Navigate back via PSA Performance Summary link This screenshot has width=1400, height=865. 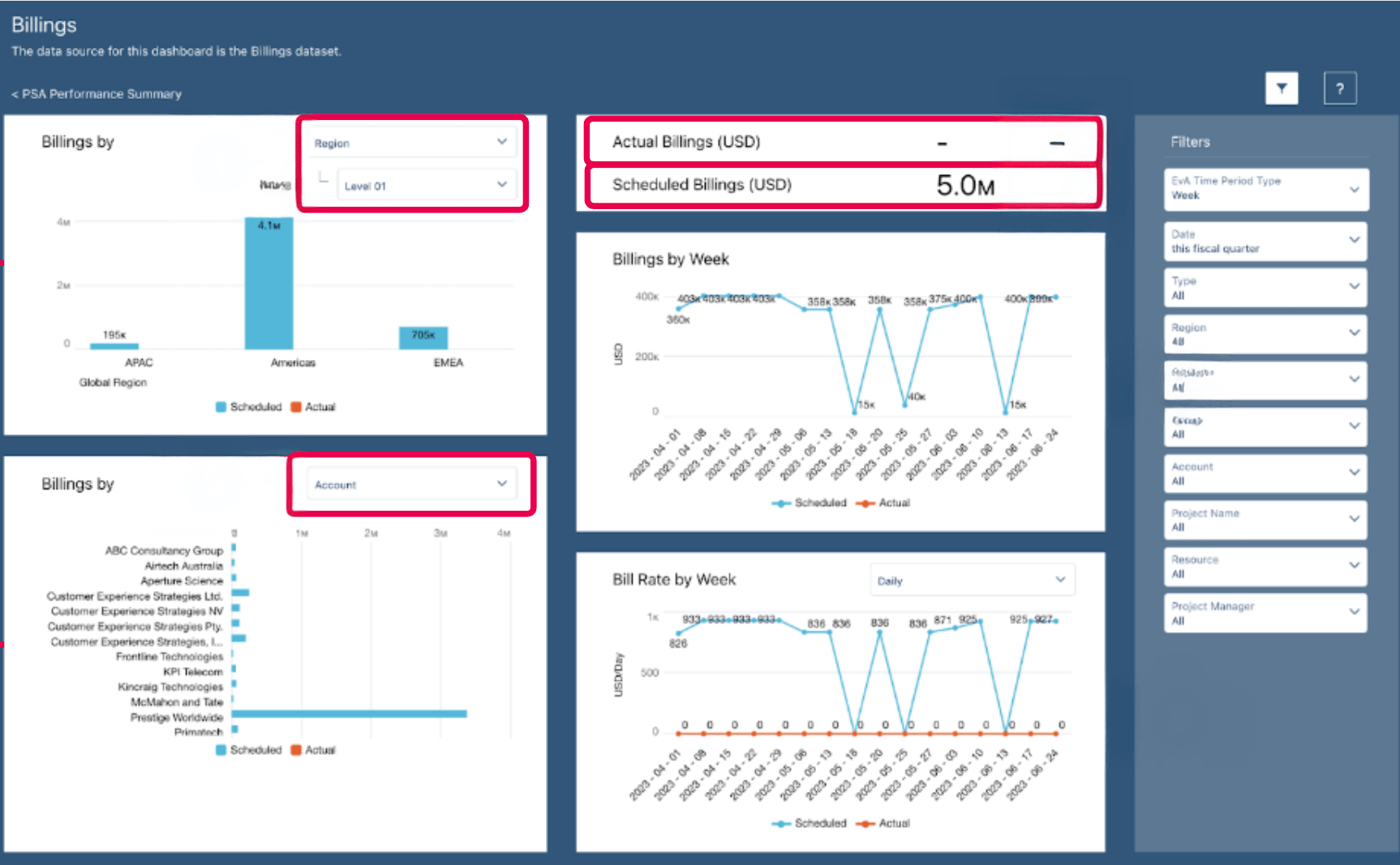tap(95, 94)
